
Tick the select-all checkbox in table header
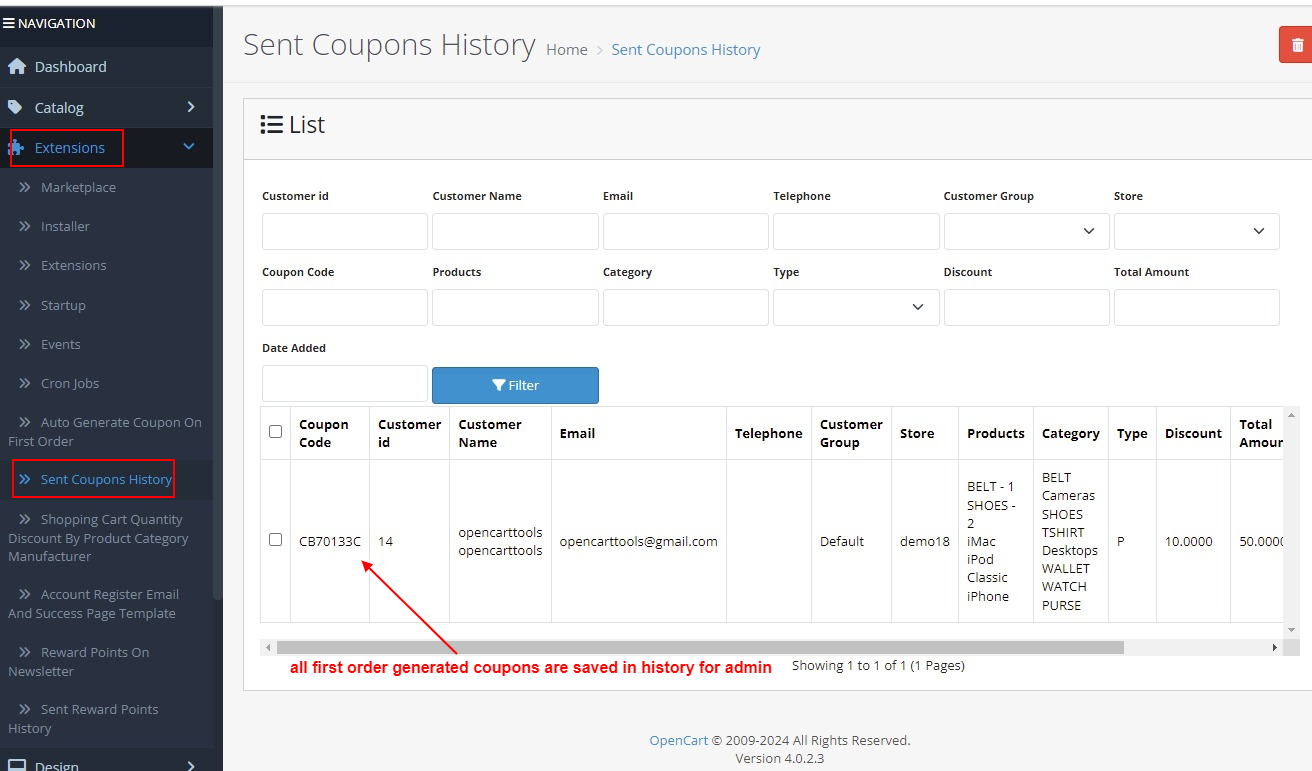[x=276, y=432]
